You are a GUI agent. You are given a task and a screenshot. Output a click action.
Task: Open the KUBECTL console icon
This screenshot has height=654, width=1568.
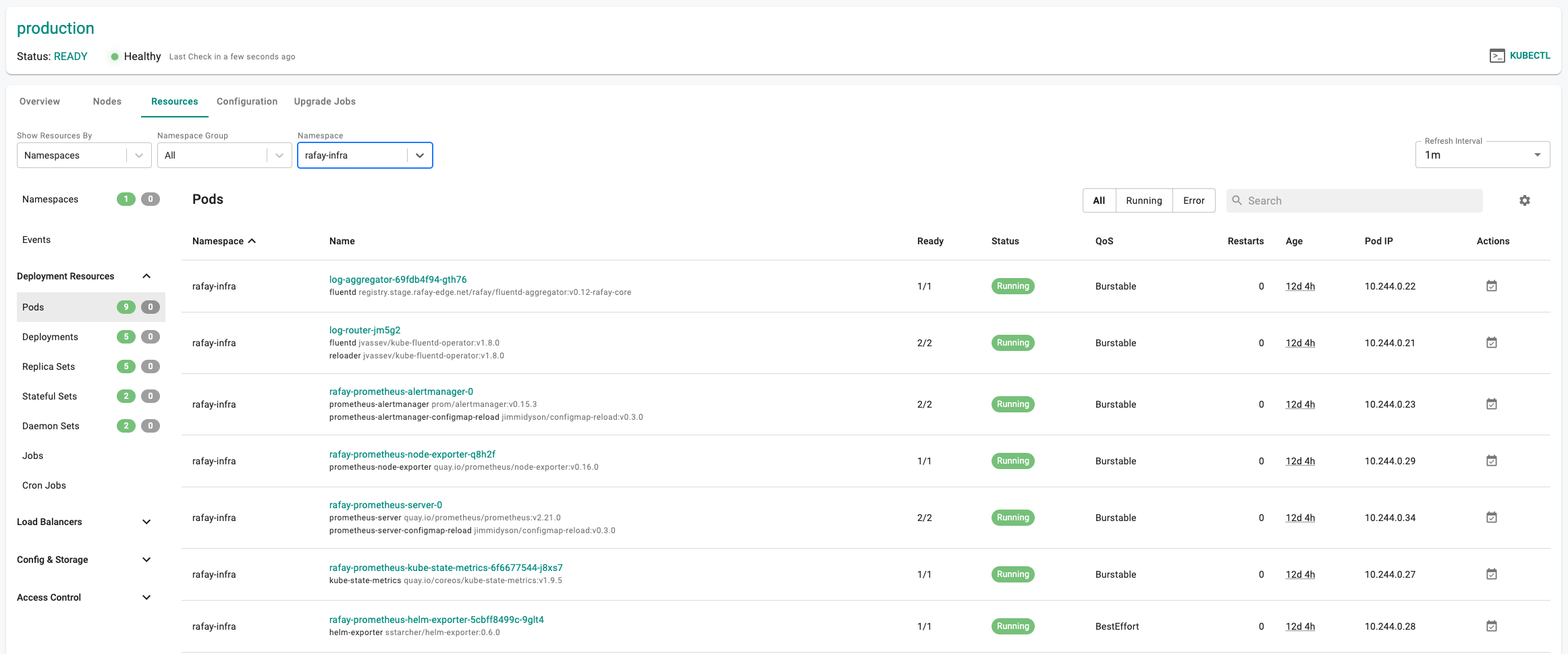(1498, 55)
